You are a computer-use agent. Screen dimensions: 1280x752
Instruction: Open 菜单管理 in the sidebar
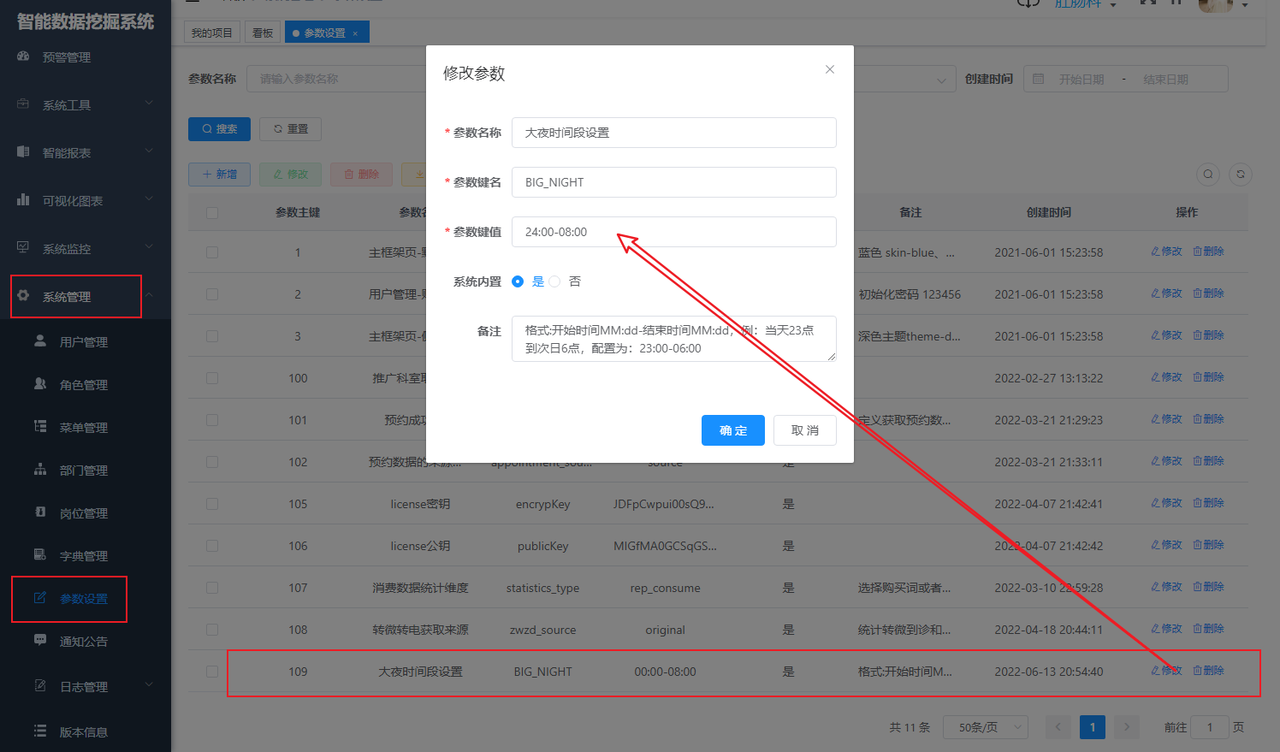(85, 428)
